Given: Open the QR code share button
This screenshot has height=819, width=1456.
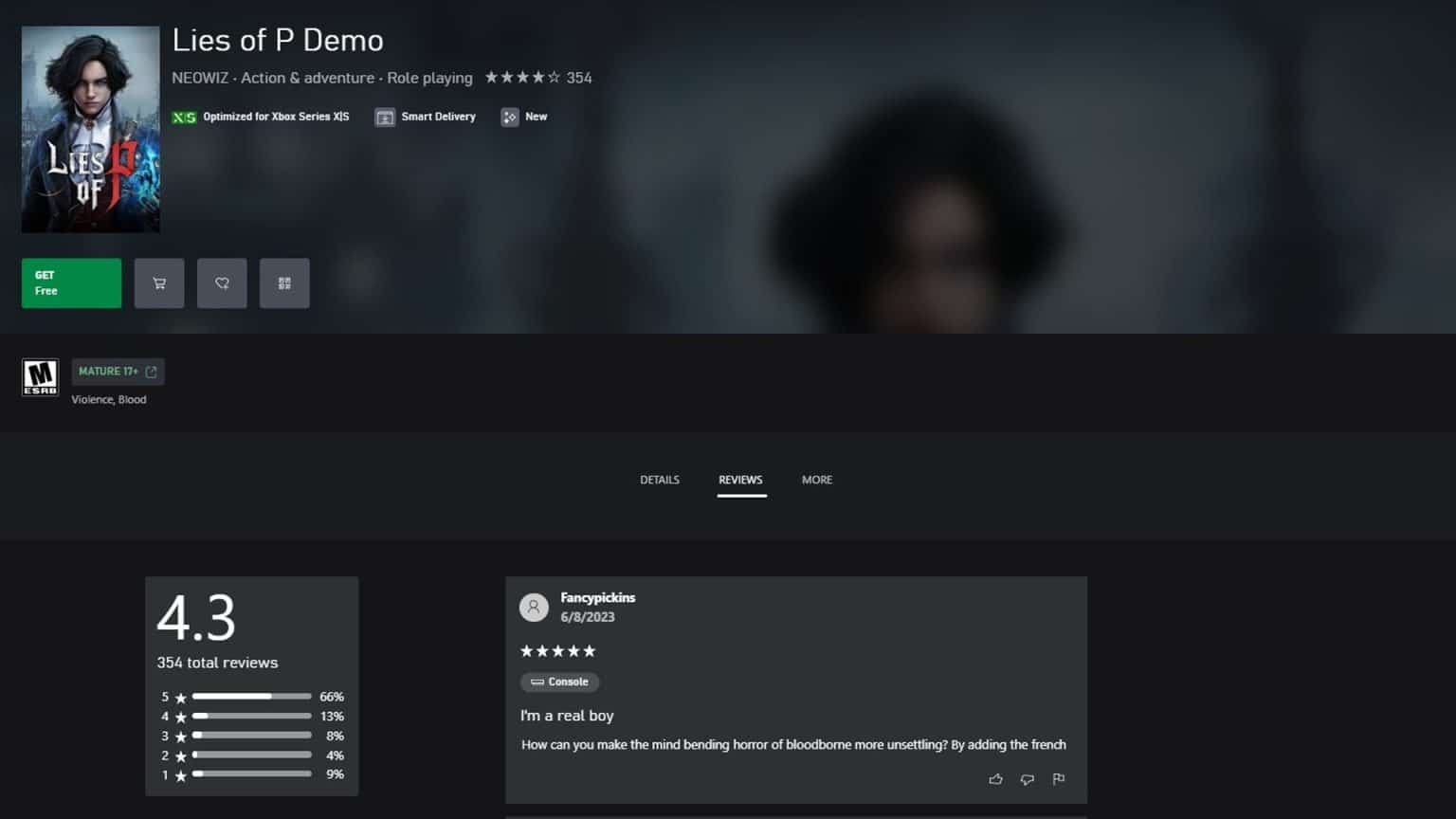Looking at the screenshot, I should click(284, 283).
